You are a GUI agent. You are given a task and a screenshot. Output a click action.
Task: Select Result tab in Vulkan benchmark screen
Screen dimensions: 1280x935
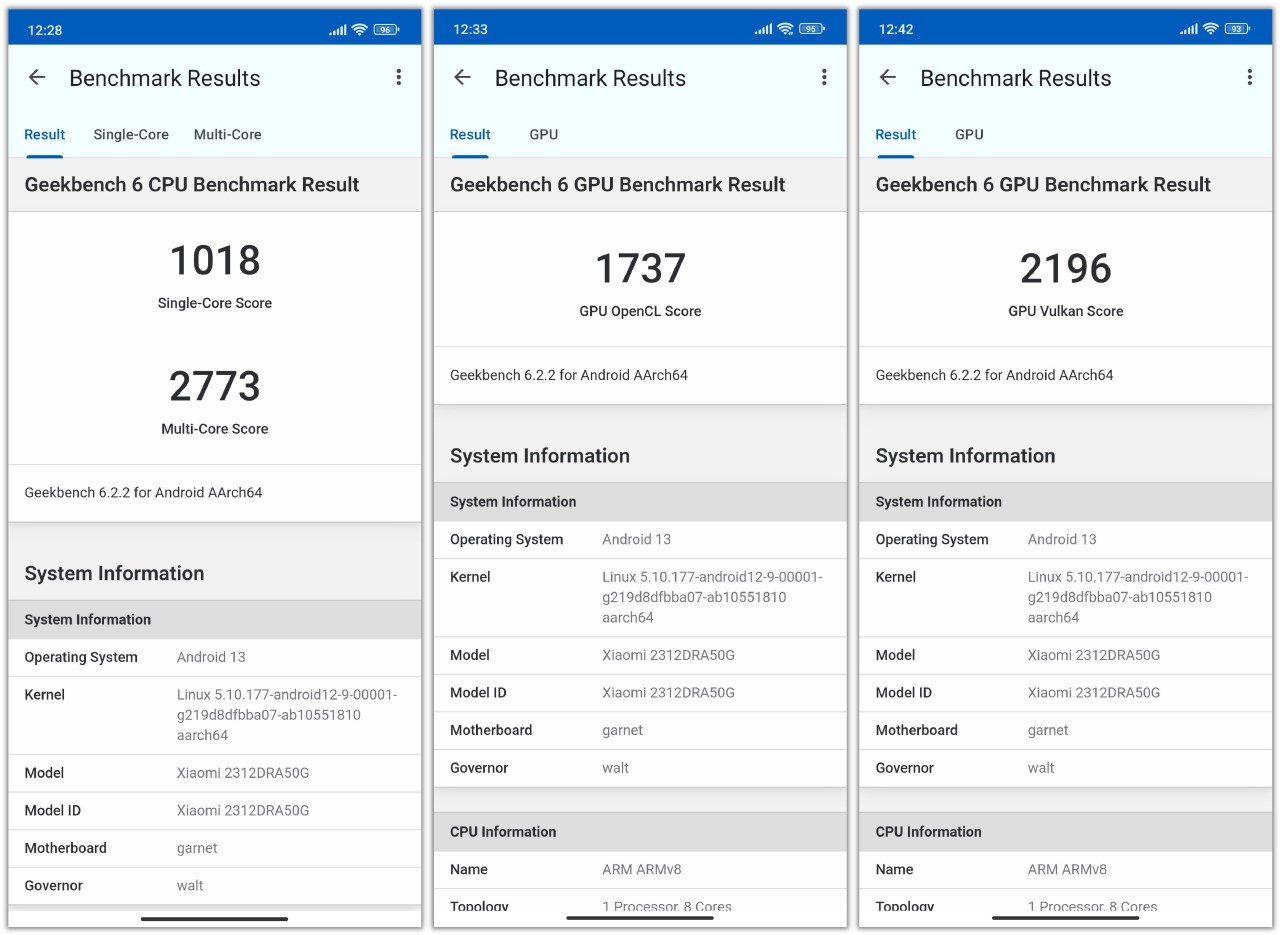point(895,134)
